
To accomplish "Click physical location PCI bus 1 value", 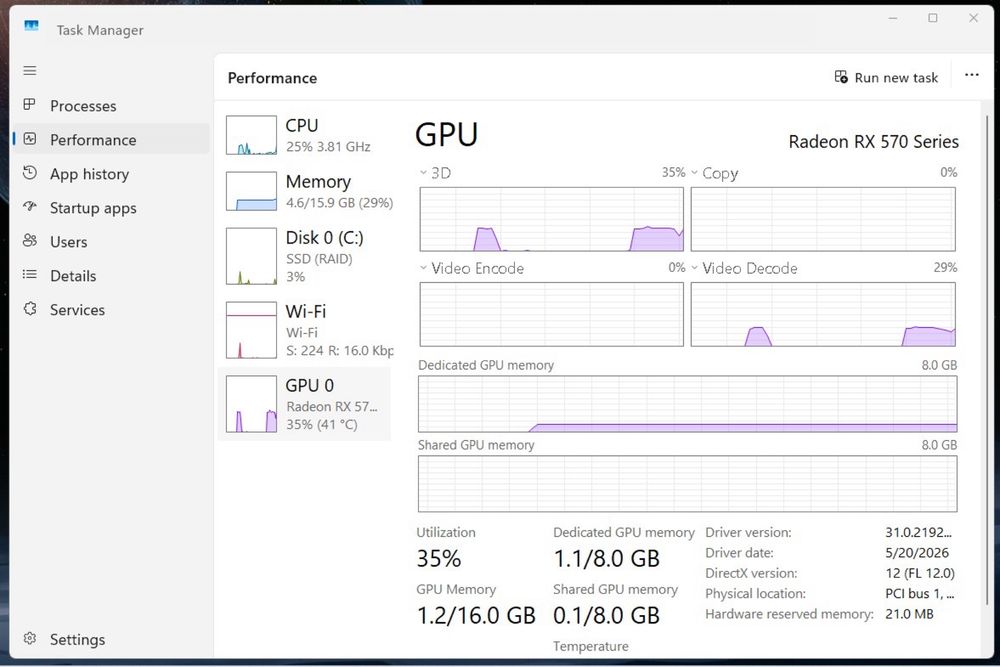I will click(920, 594).
